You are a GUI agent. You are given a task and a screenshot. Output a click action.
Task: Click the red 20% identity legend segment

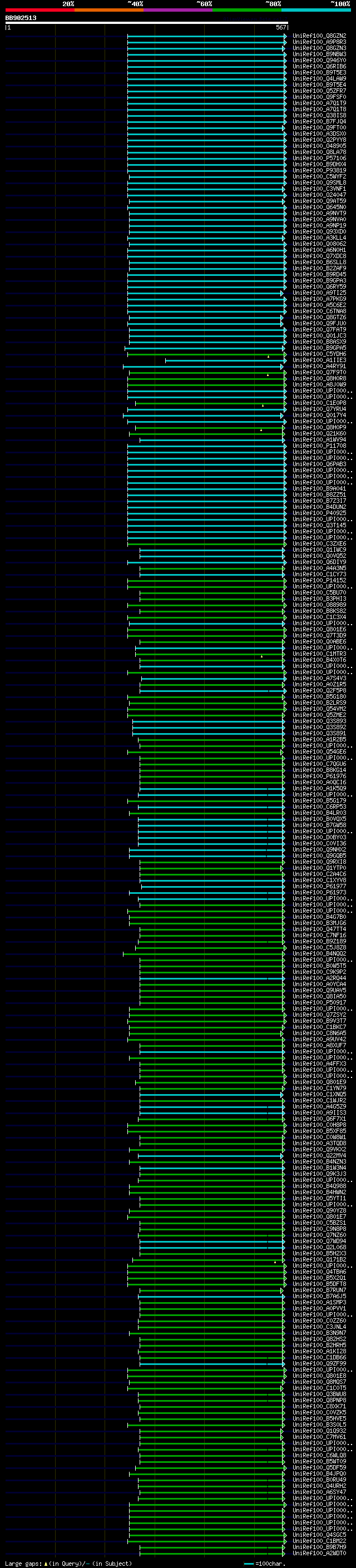[39, 10]
